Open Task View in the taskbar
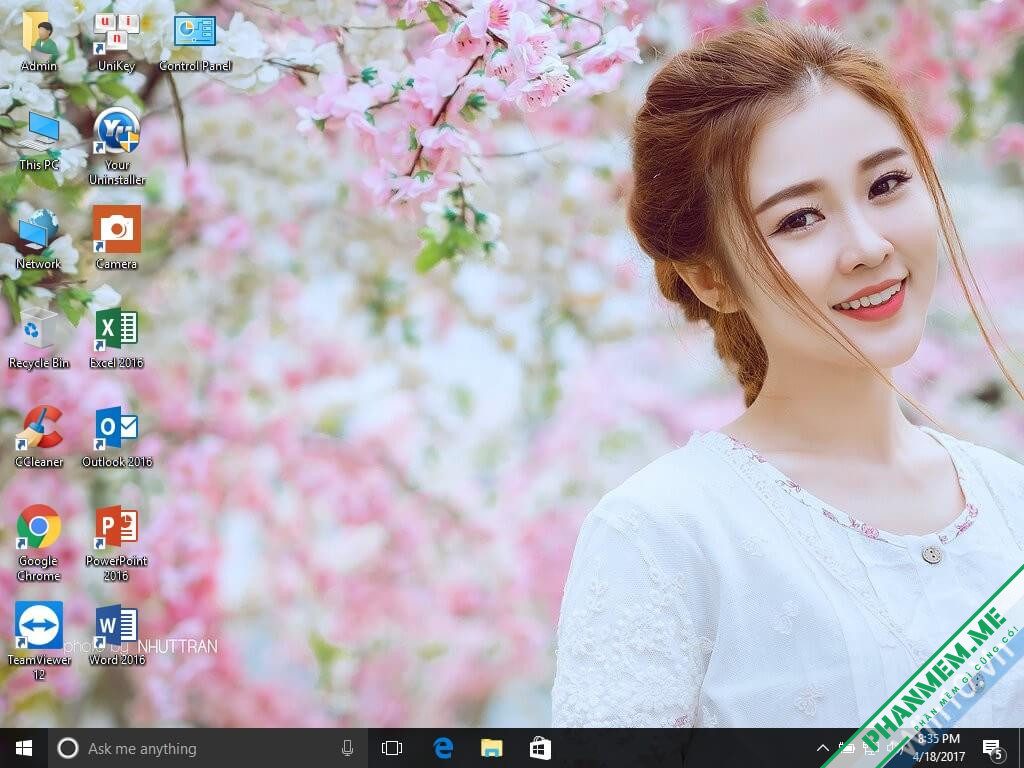 392,748
